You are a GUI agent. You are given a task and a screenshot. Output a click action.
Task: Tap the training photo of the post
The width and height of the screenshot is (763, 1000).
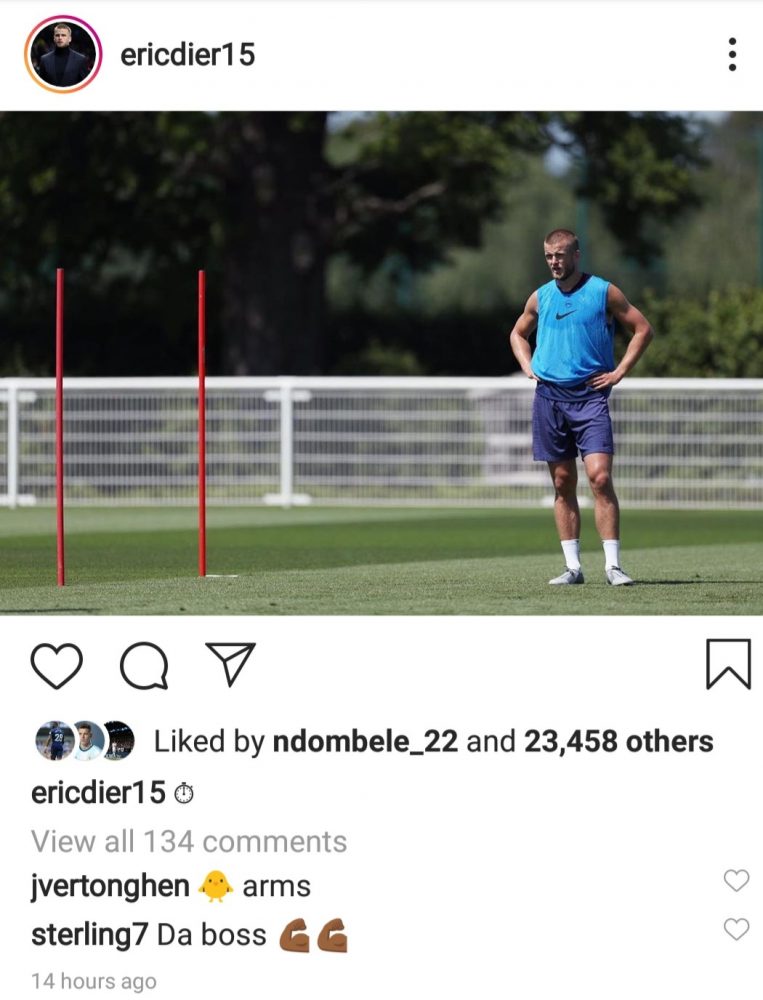coord(382,363)
